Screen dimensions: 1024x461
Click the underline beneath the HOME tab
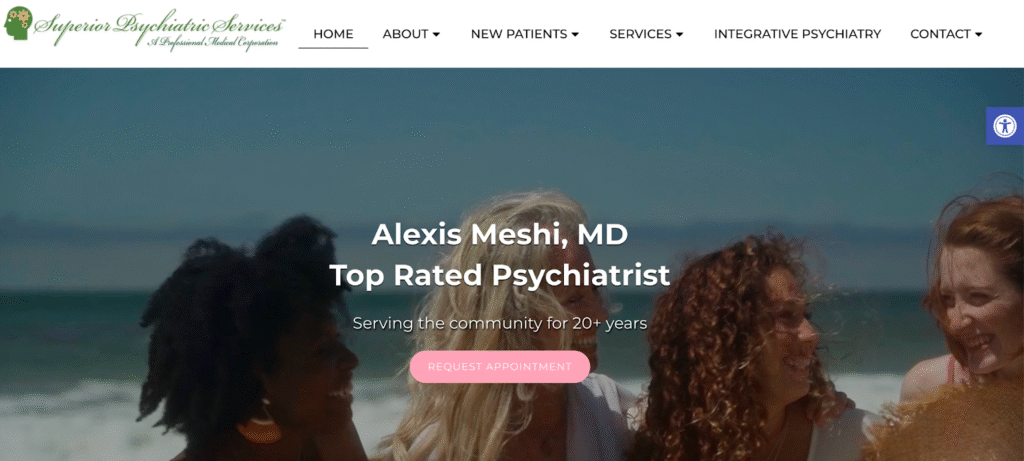pos(333,48)
